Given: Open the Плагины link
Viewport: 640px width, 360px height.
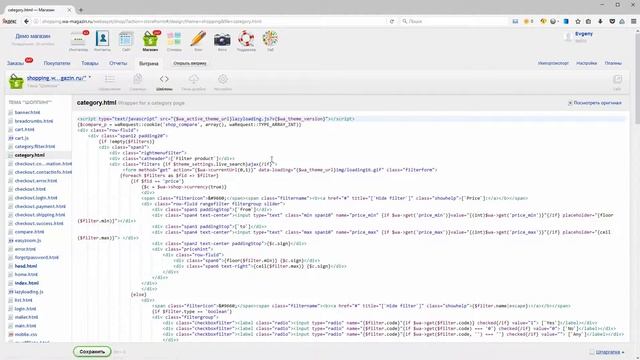Looking at the screenshot, I should [x=613, y=63].
